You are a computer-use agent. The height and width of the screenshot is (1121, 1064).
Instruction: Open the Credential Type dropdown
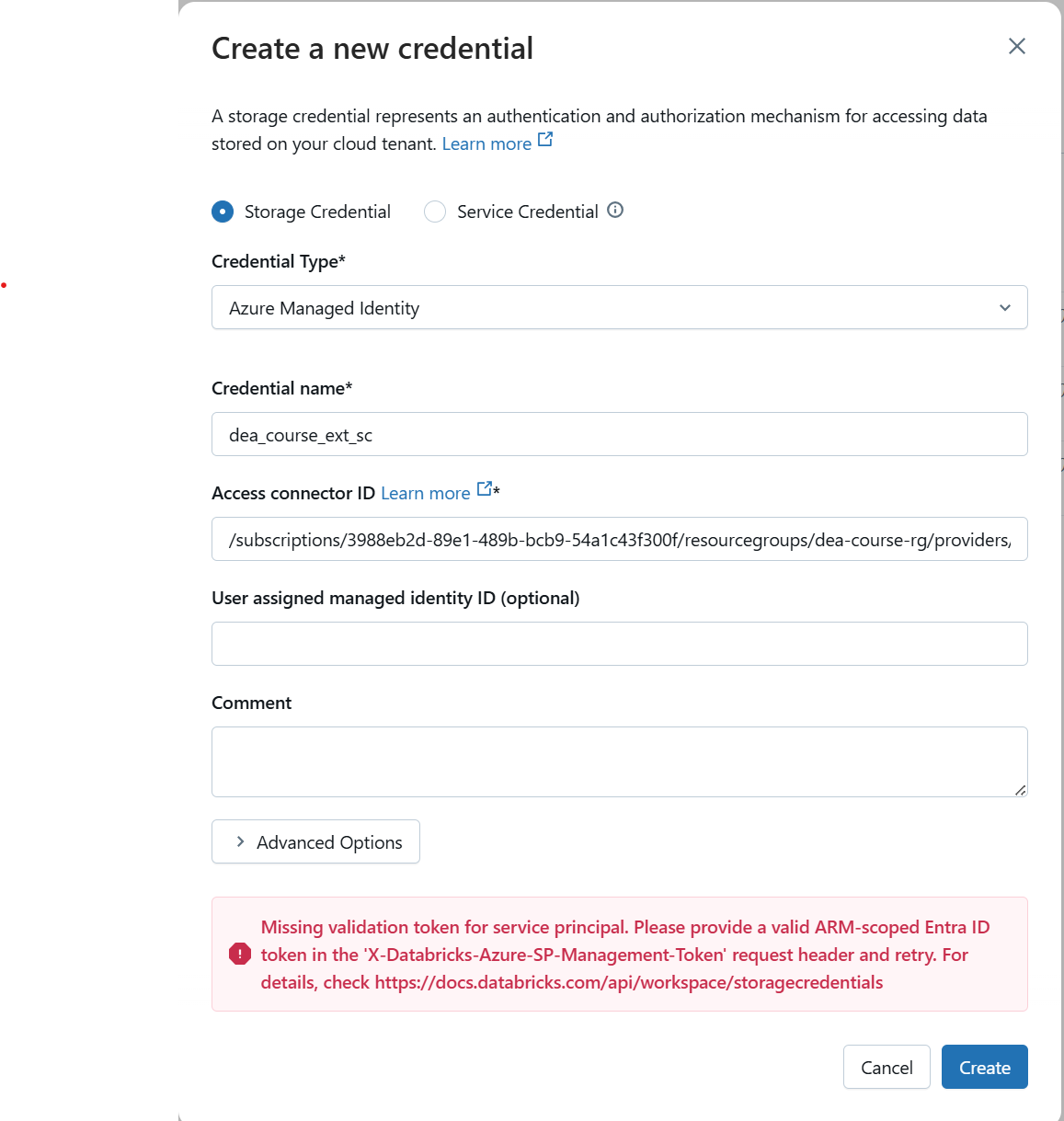click(619, 307)
